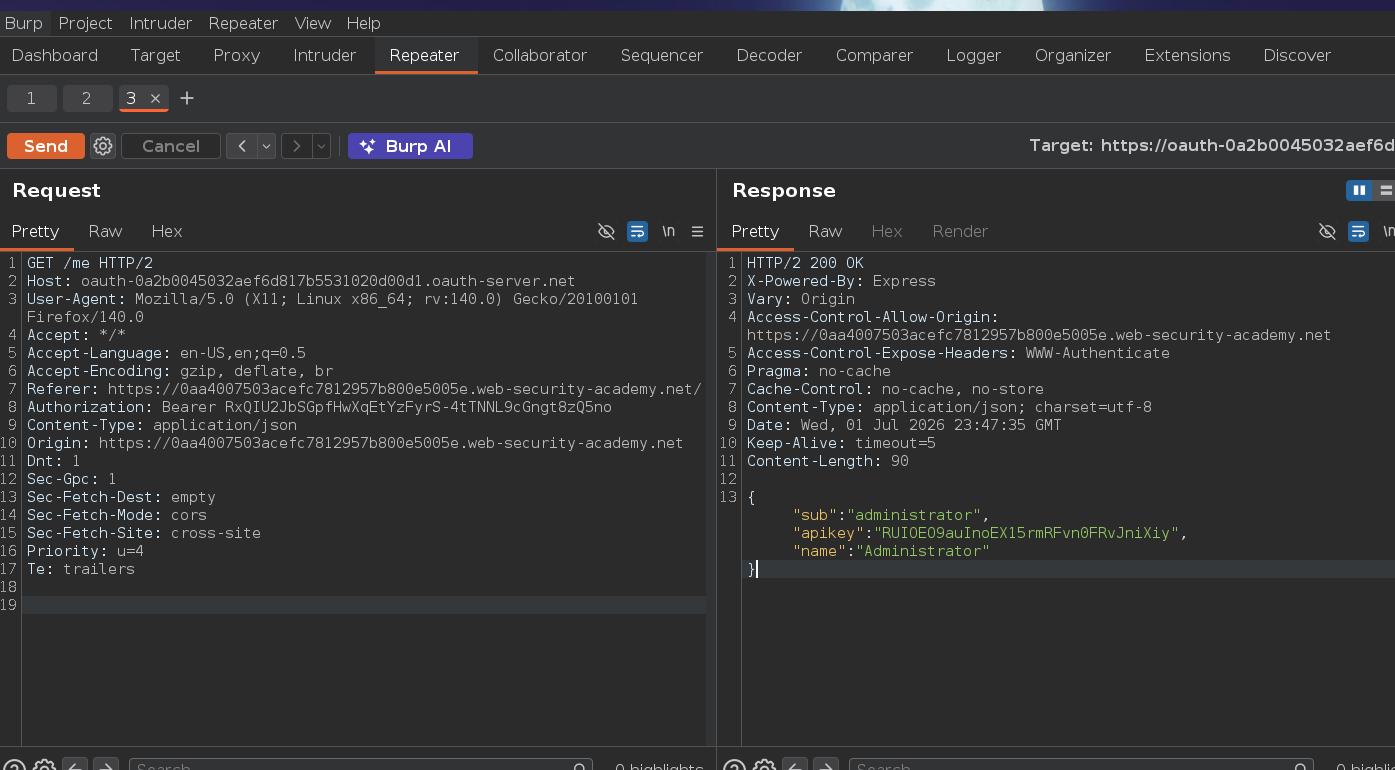Switch to the Organizer tab
The height and width of the screenshot is (770, 1395).
click(x=1073, y=55)
